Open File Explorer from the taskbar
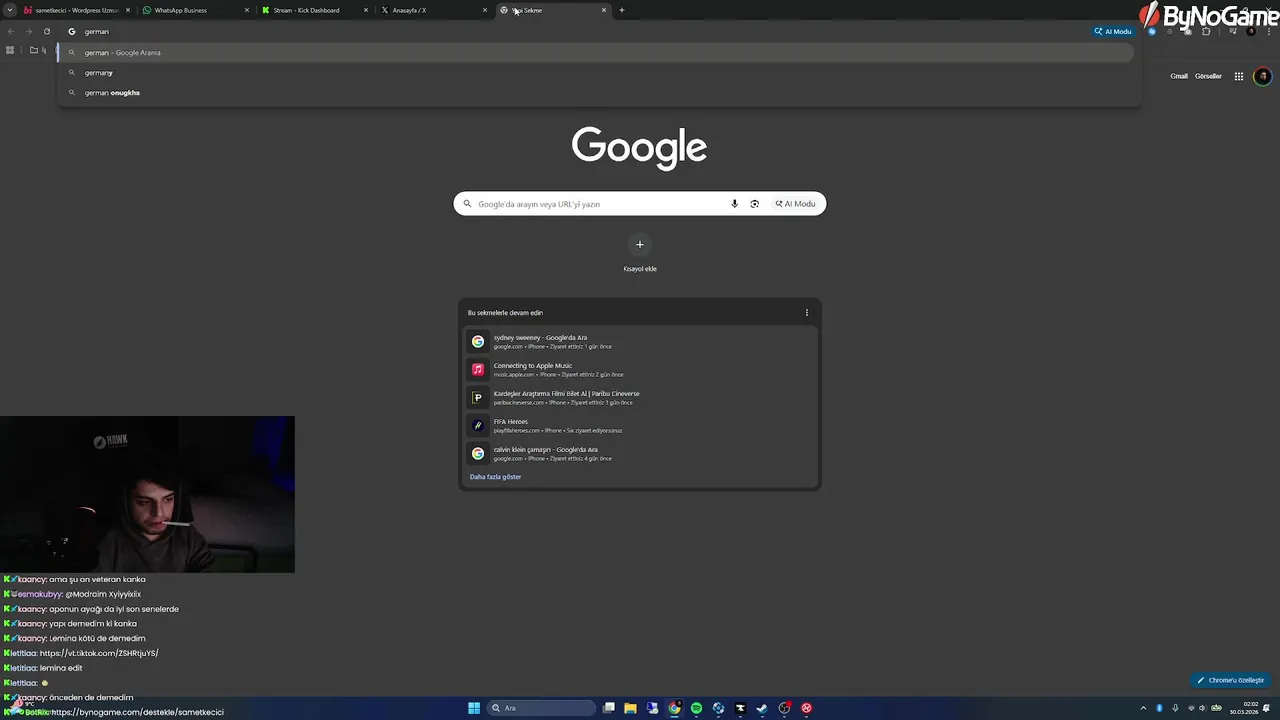This screenshot has height=720, width=1280. 630,708
